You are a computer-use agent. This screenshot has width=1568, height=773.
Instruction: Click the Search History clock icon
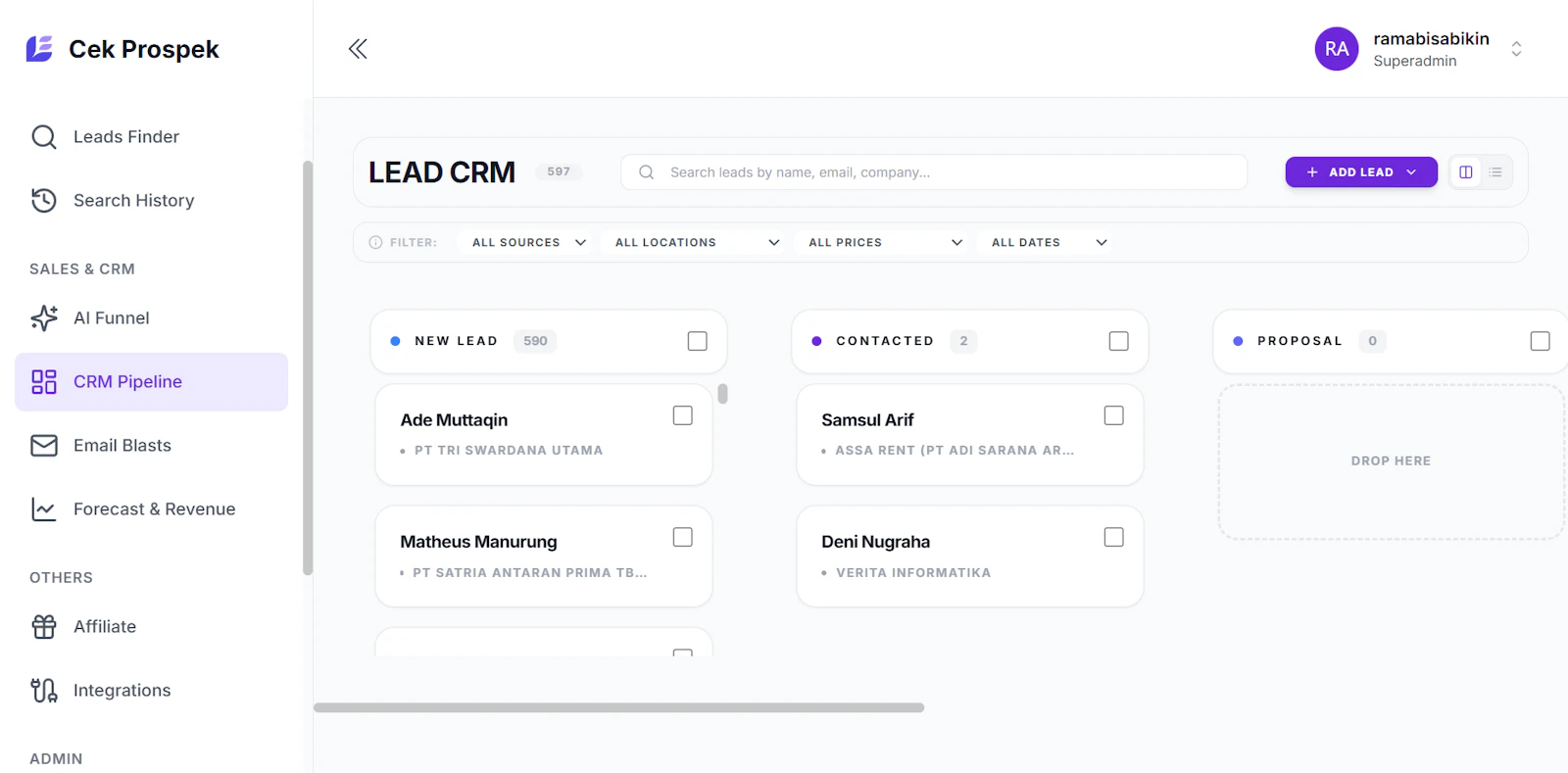point(44,200)
